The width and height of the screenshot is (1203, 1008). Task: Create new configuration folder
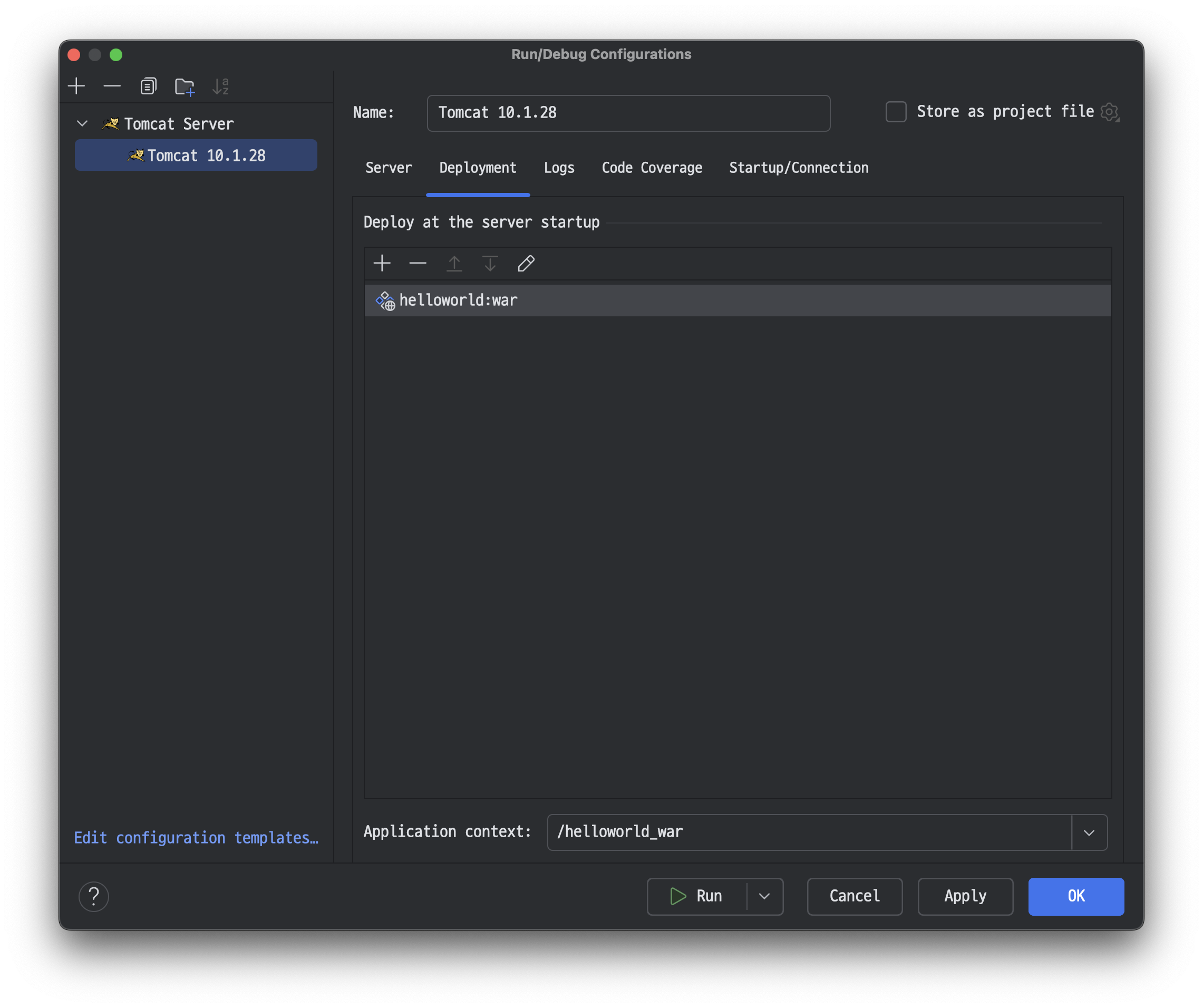click(x=185, y=87)
